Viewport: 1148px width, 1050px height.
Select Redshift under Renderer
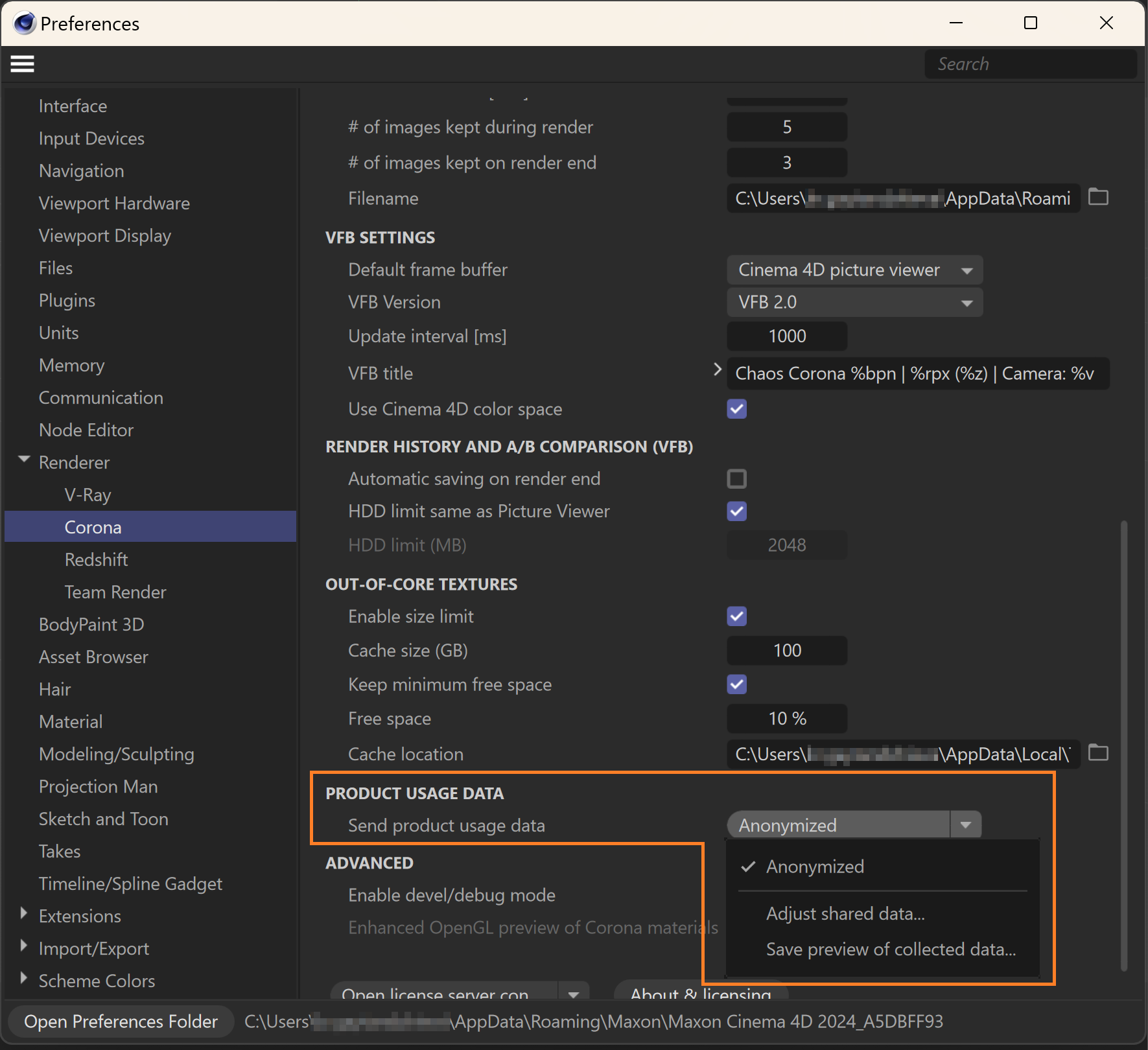pyautogui.click(x=97, y=560)
